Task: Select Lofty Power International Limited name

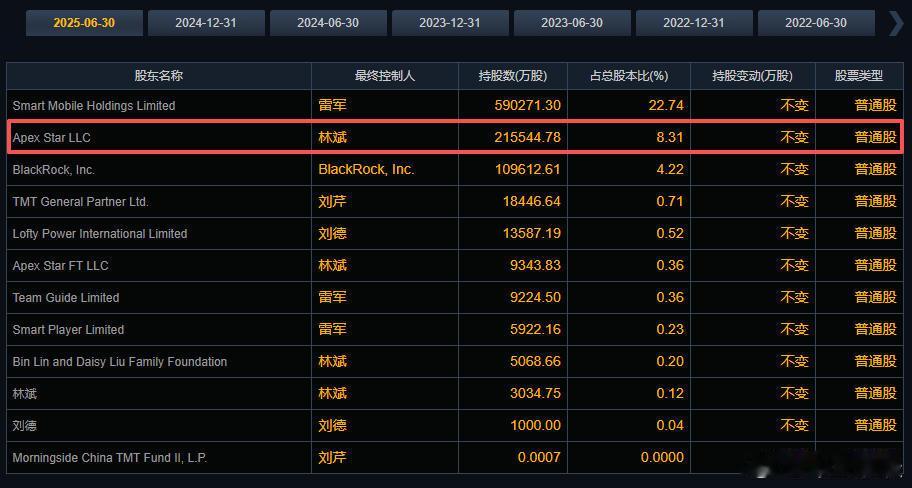Action: coord(100,234)
